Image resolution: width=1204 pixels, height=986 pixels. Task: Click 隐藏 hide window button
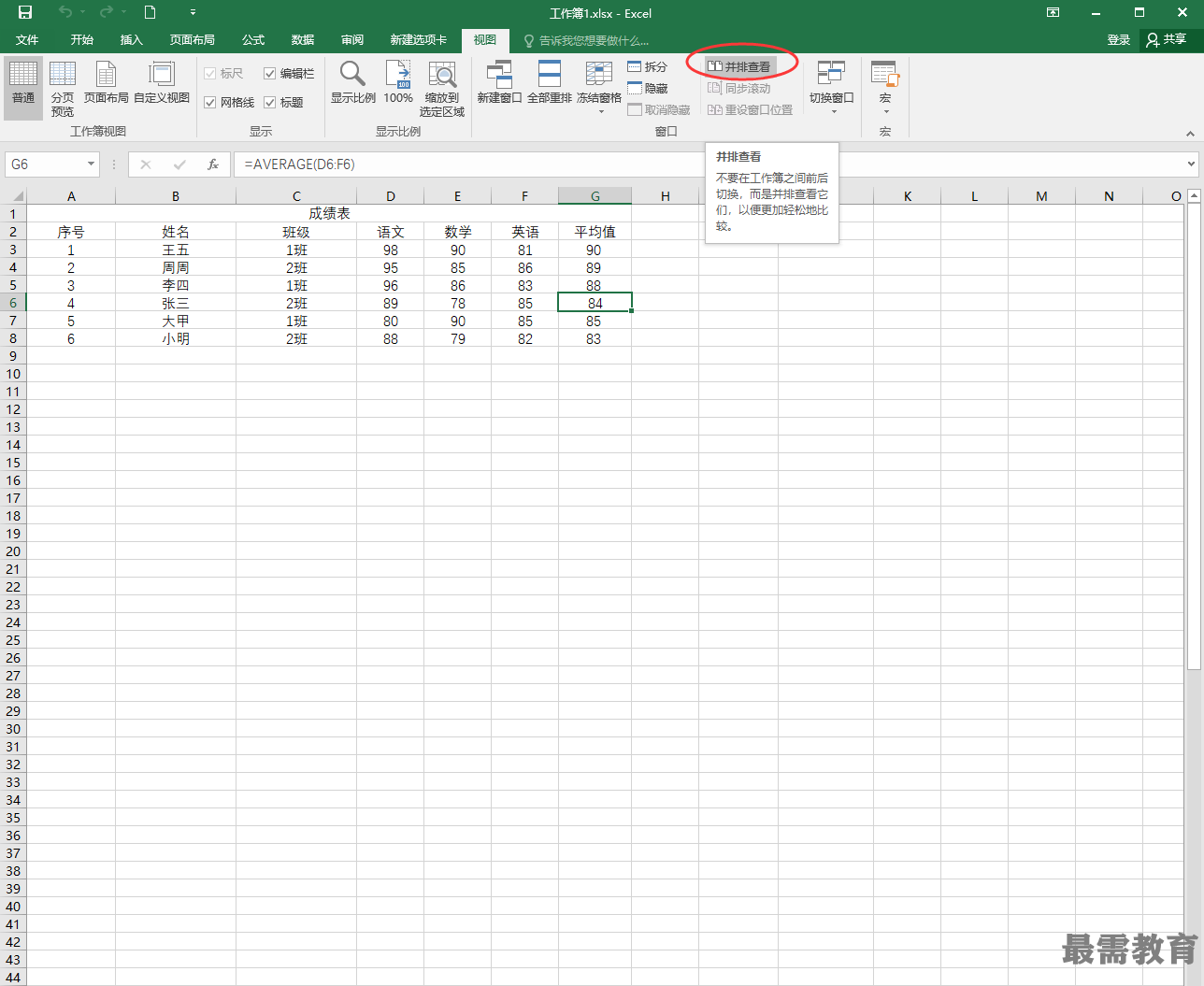pos(648,88)
